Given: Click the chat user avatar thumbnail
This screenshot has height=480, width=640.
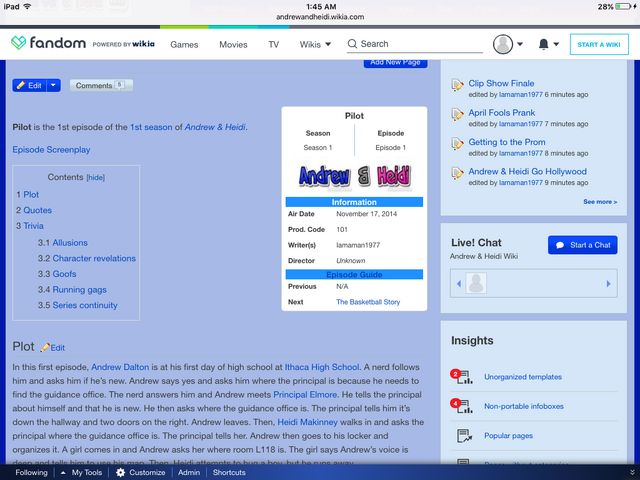Looking at the screenshot, I should coord(476,283).
